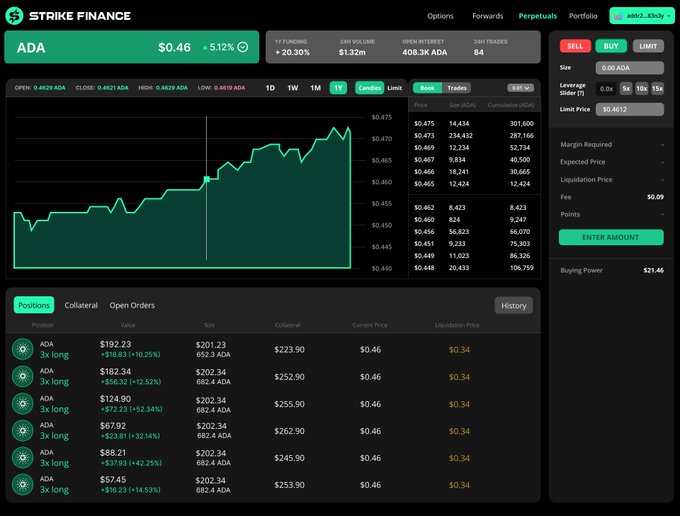Select the 1Y chart timeframe

(x=338, y=88)
